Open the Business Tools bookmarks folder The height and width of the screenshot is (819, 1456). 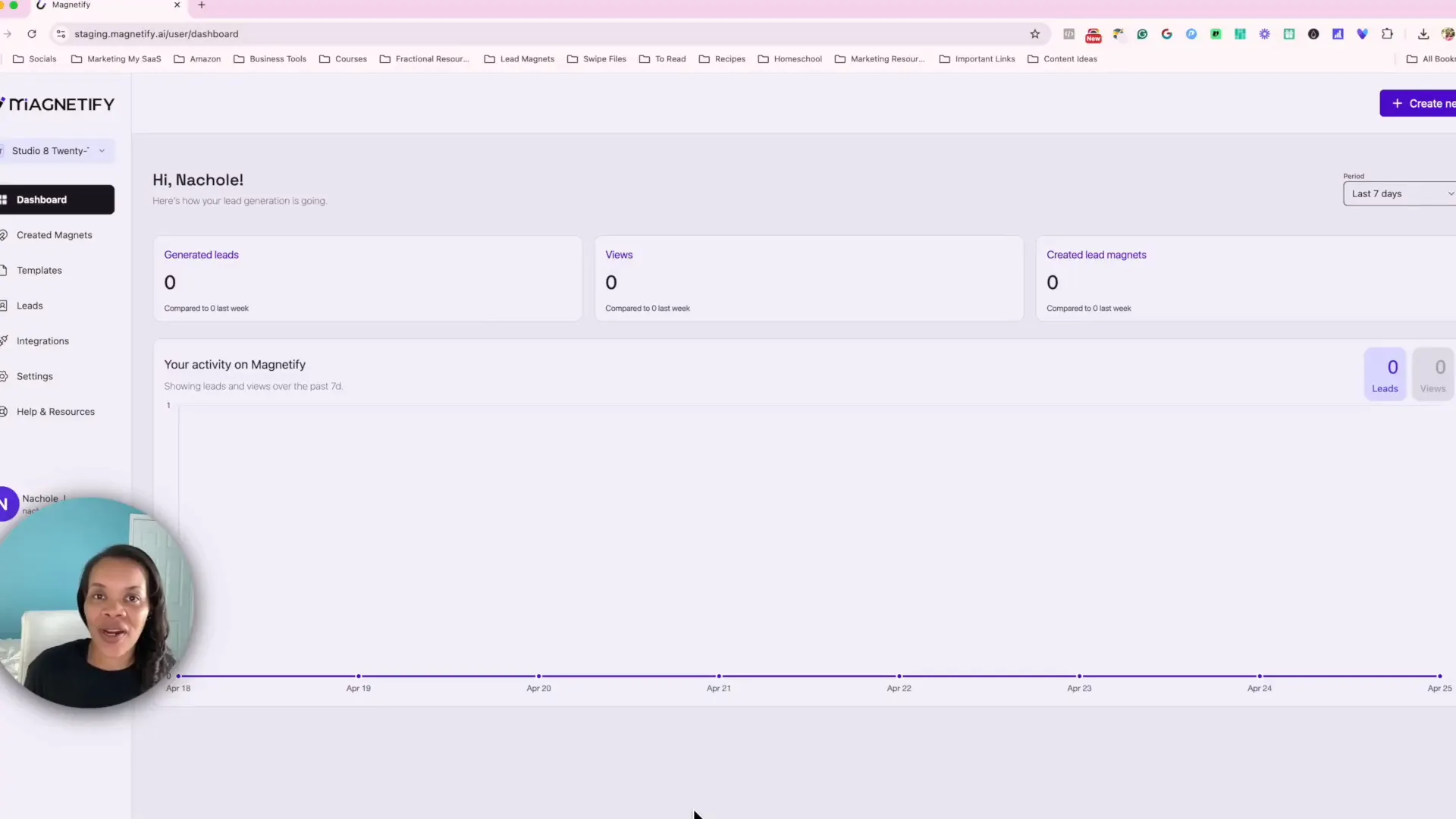tap(270, 59)
